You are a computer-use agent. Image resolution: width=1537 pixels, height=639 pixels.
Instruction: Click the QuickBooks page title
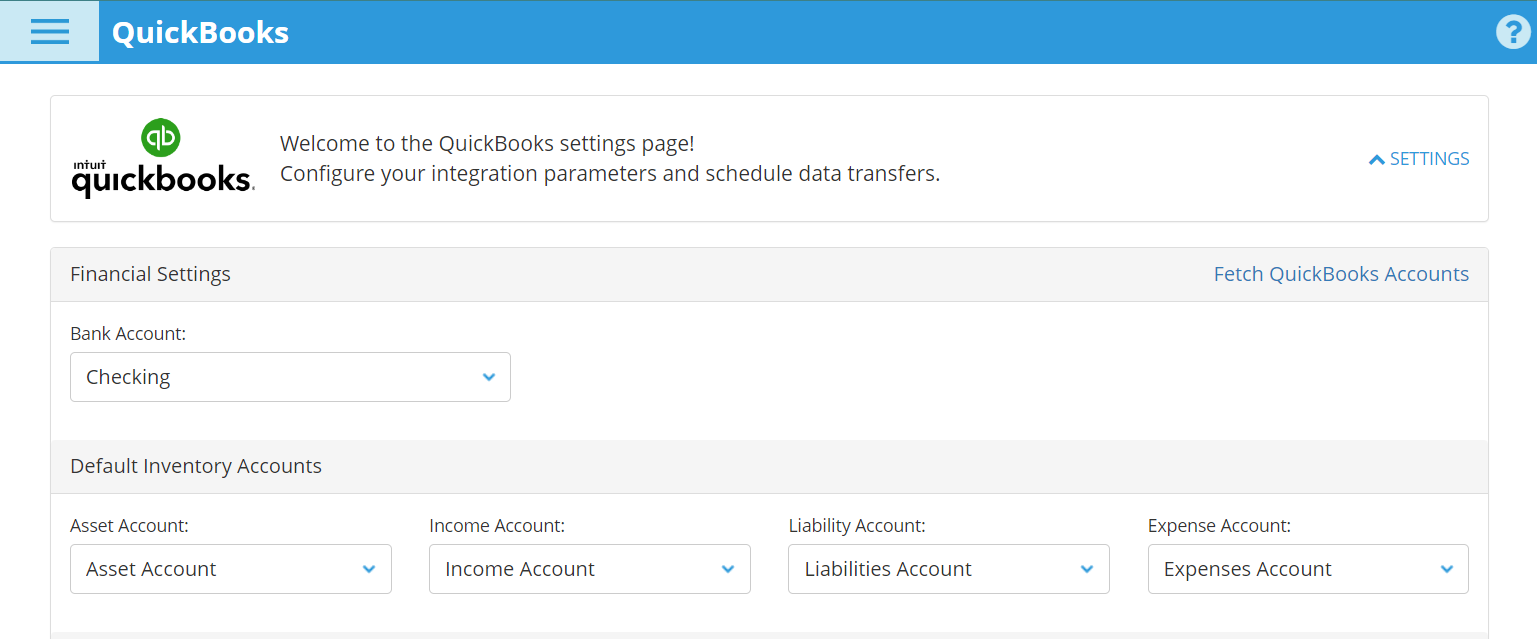[200, 32]
